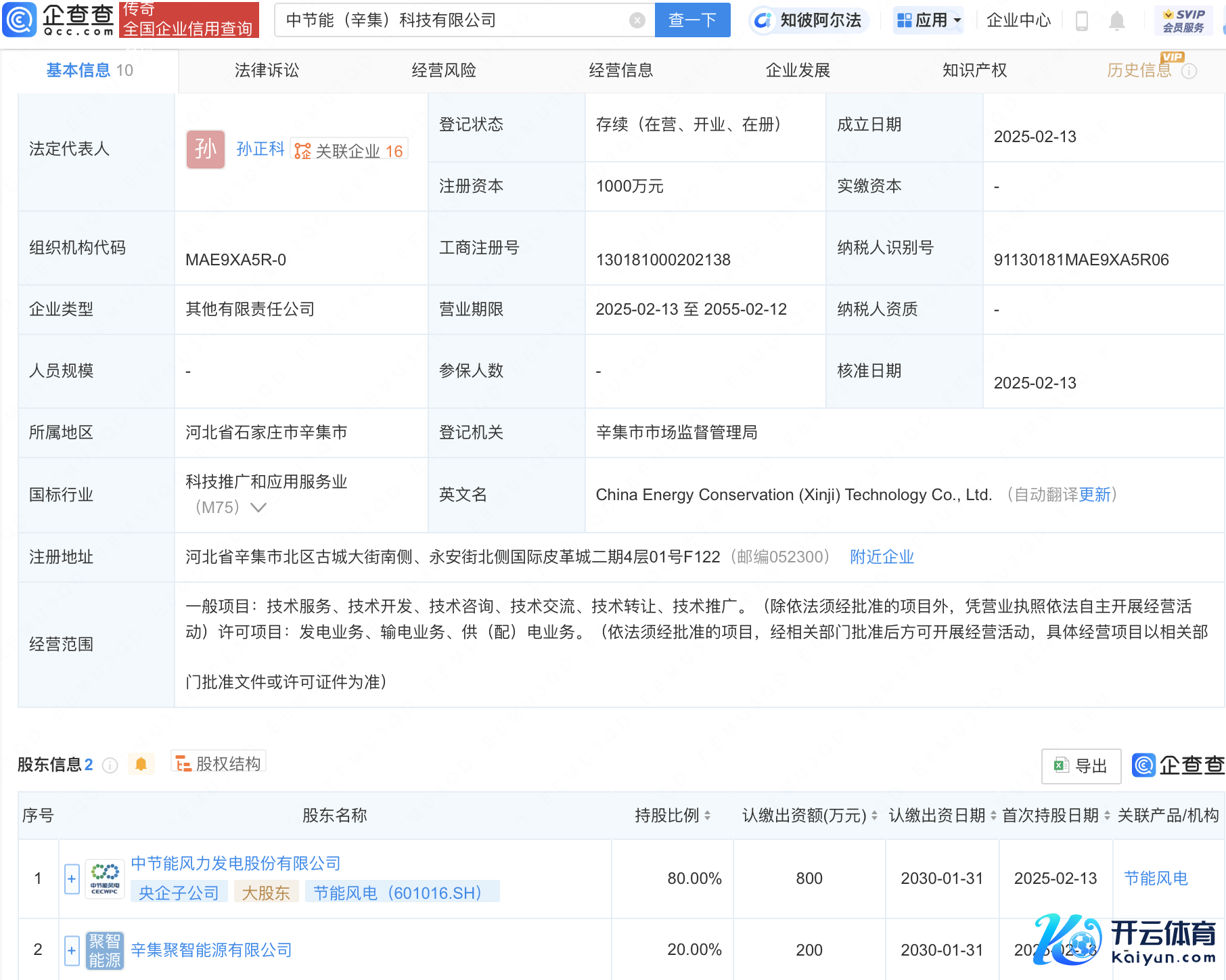Expand the 国标行业 M75 chevron
Image resolution: width=1226 pixels, height=980 pixels.
point(258,507)
